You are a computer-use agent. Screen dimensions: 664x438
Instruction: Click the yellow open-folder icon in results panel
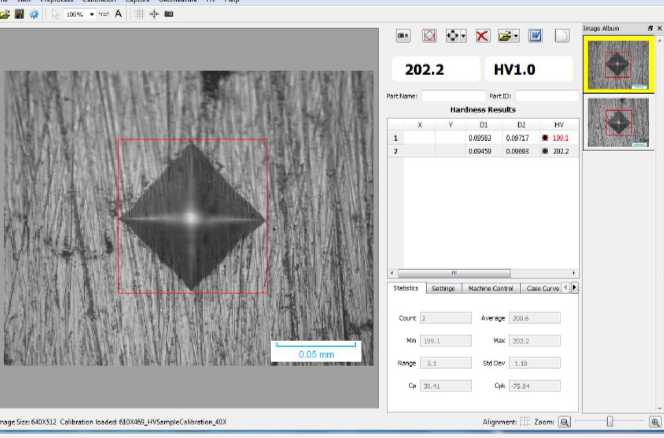[x=505, y=36]
